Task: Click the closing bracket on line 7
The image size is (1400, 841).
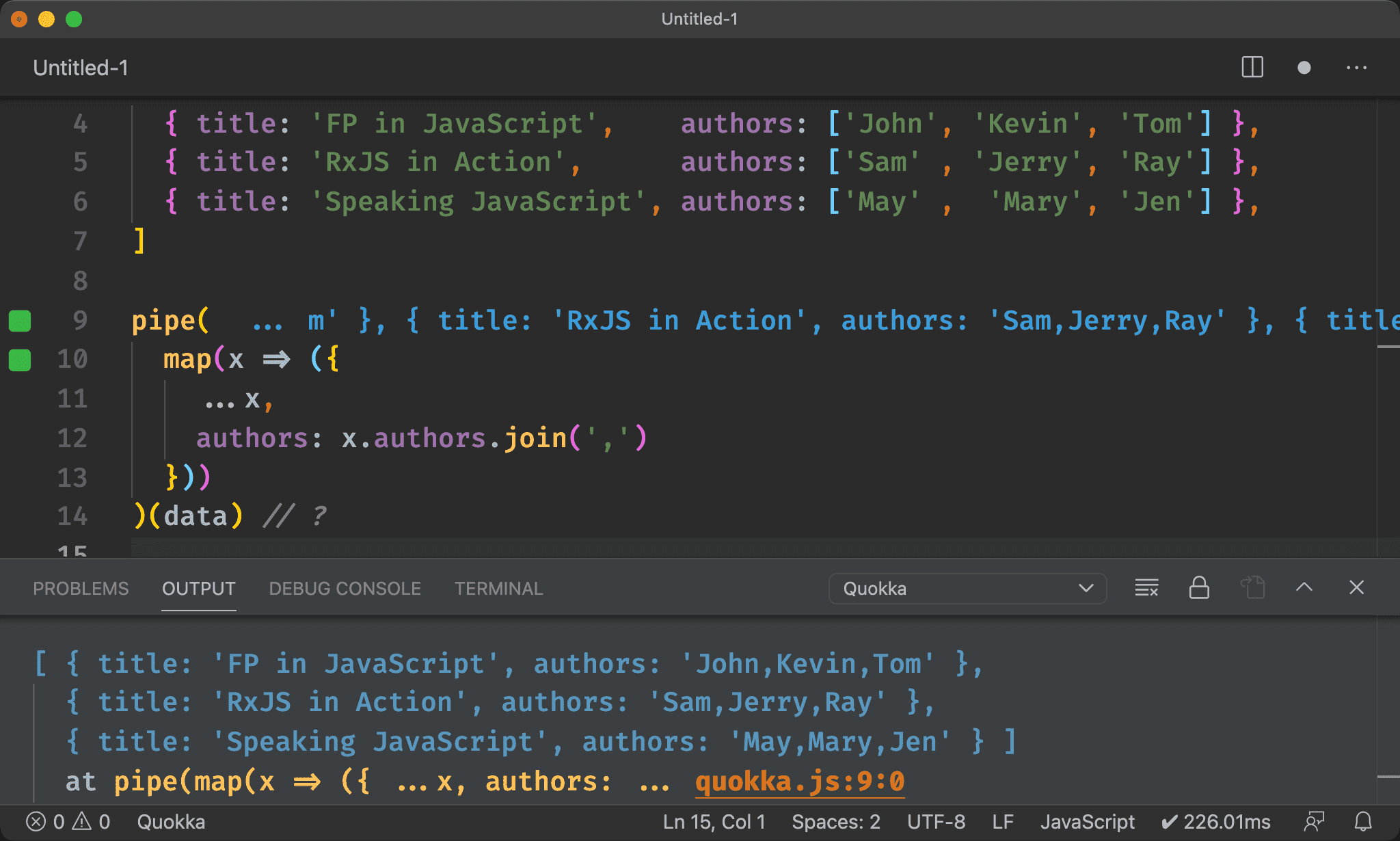Action: (x=139, y=241)
